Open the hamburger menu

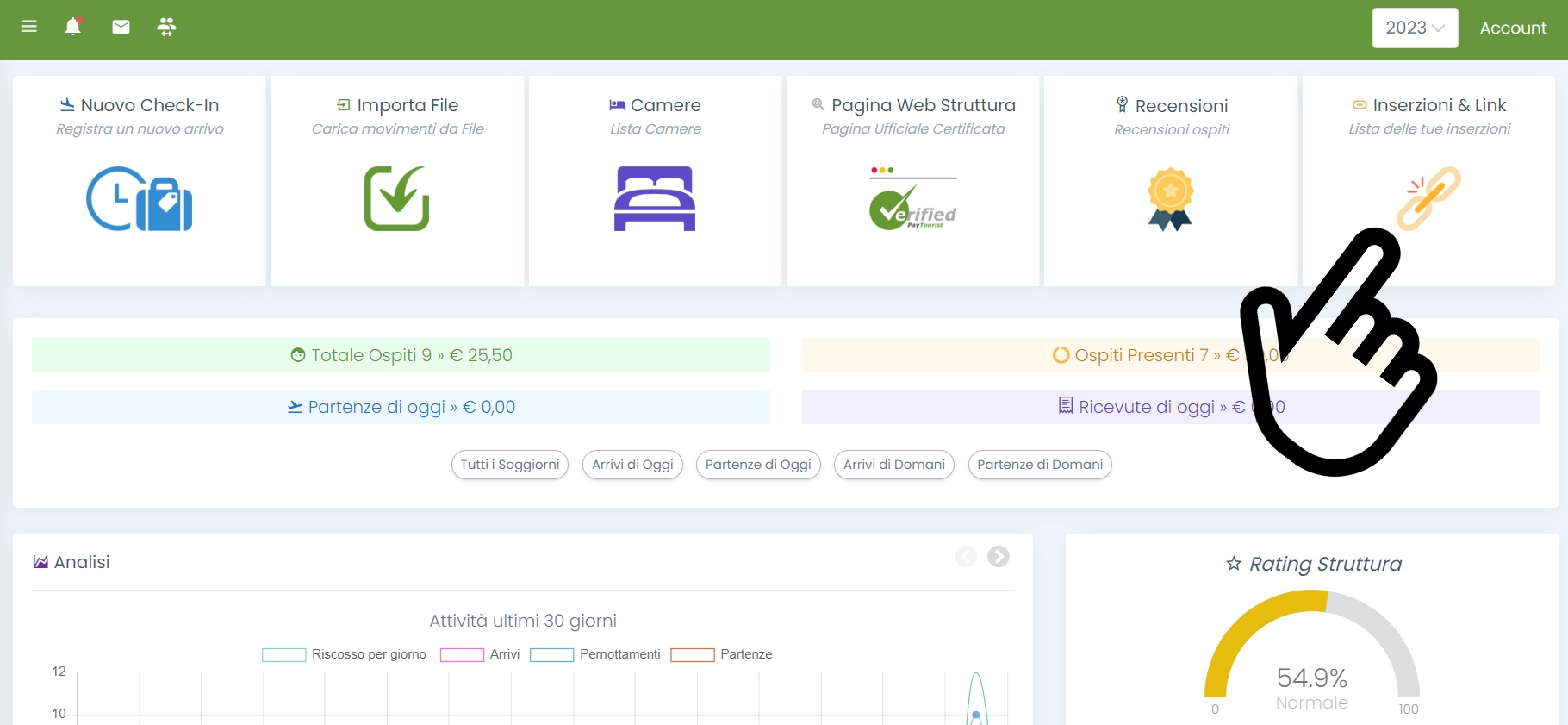[x=28, y=27]
